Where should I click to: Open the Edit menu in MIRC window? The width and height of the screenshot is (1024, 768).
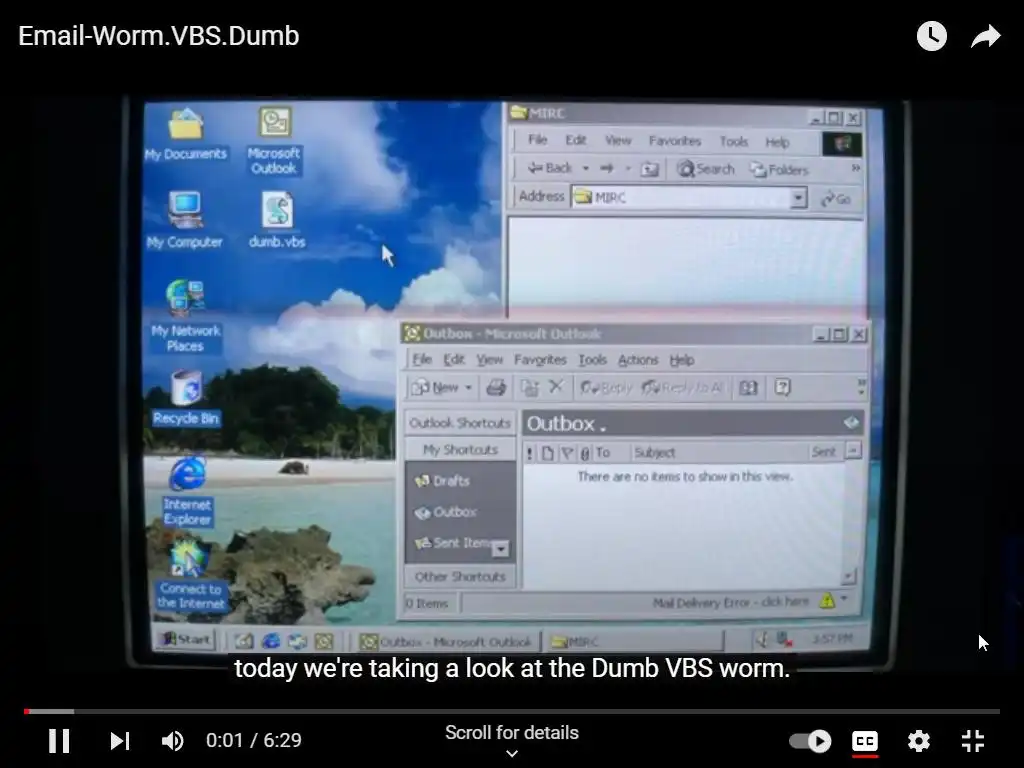(575, 140)
